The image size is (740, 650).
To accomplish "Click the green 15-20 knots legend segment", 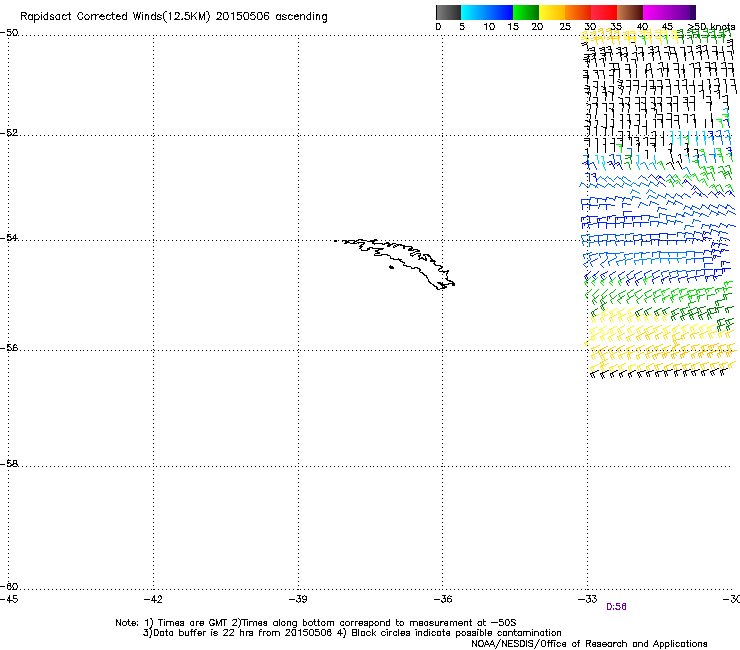I will 526,12.
